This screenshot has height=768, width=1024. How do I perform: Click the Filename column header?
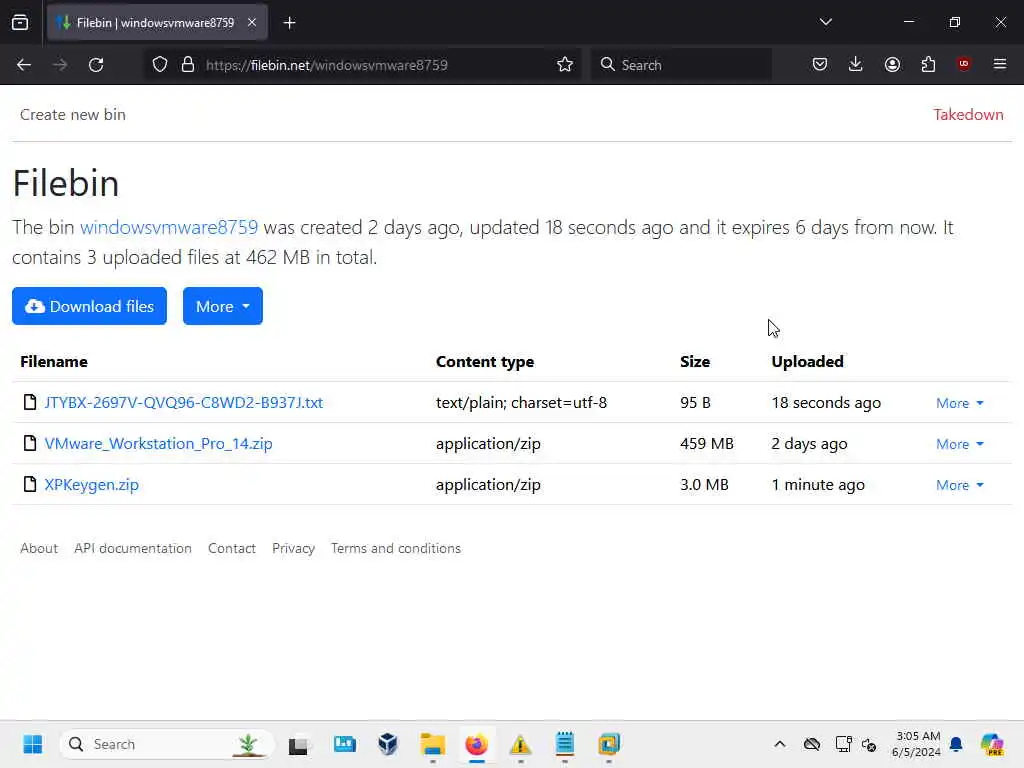[54, 361]
